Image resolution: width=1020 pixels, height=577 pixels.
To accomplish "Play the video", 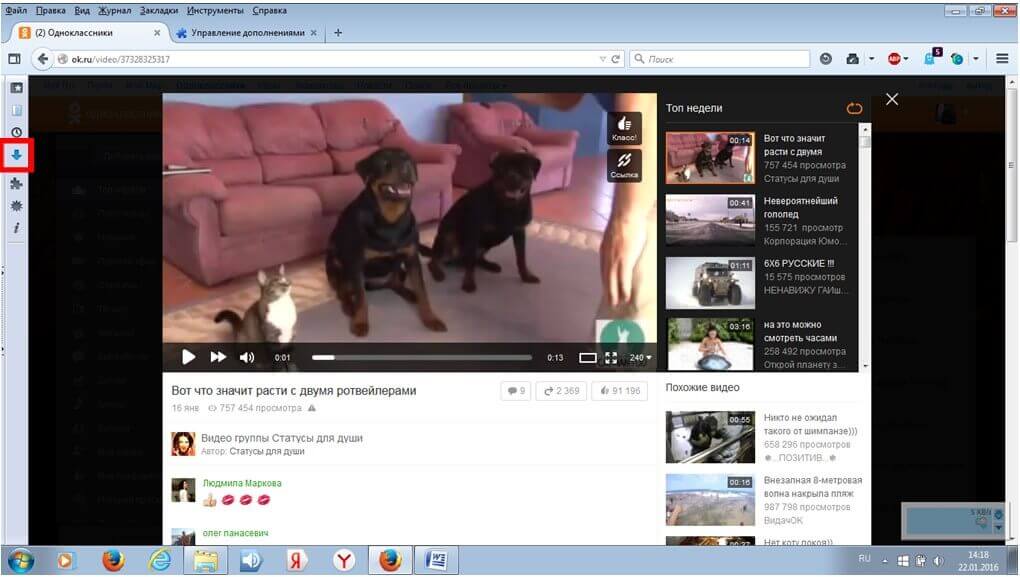I will [x=188, y=357].
